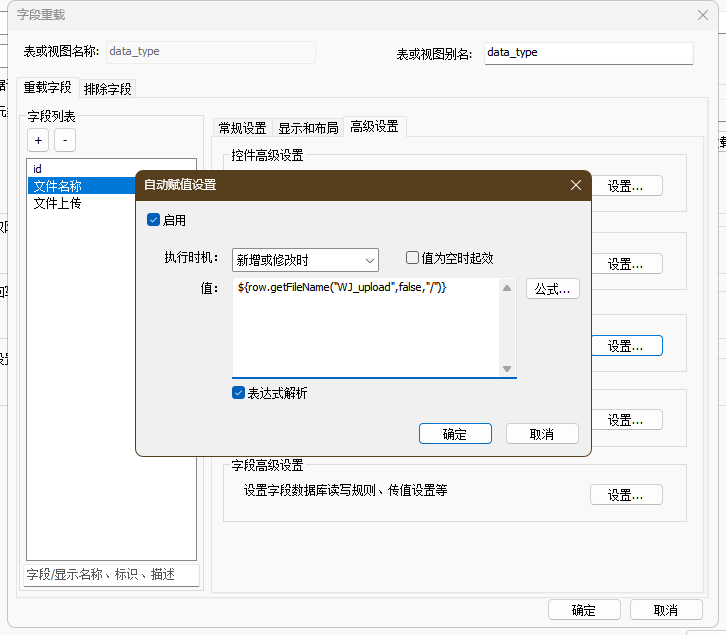The width and height of the screenshot is (726, 635).
Task: Switch to 显示和布局 tab
Action: (x=307, y=127)
